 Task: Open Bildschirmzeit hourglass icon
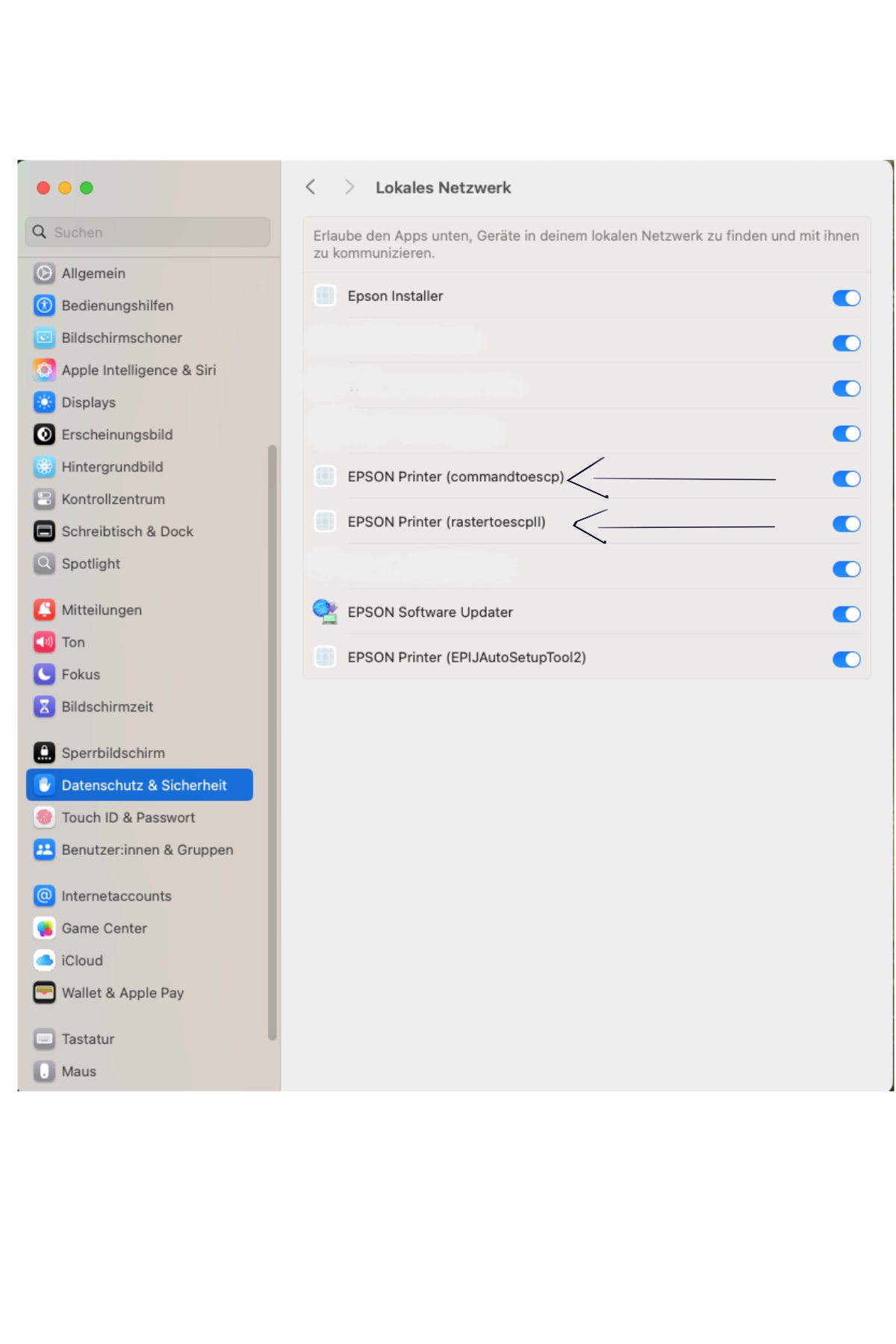click(x=45, y=706)
